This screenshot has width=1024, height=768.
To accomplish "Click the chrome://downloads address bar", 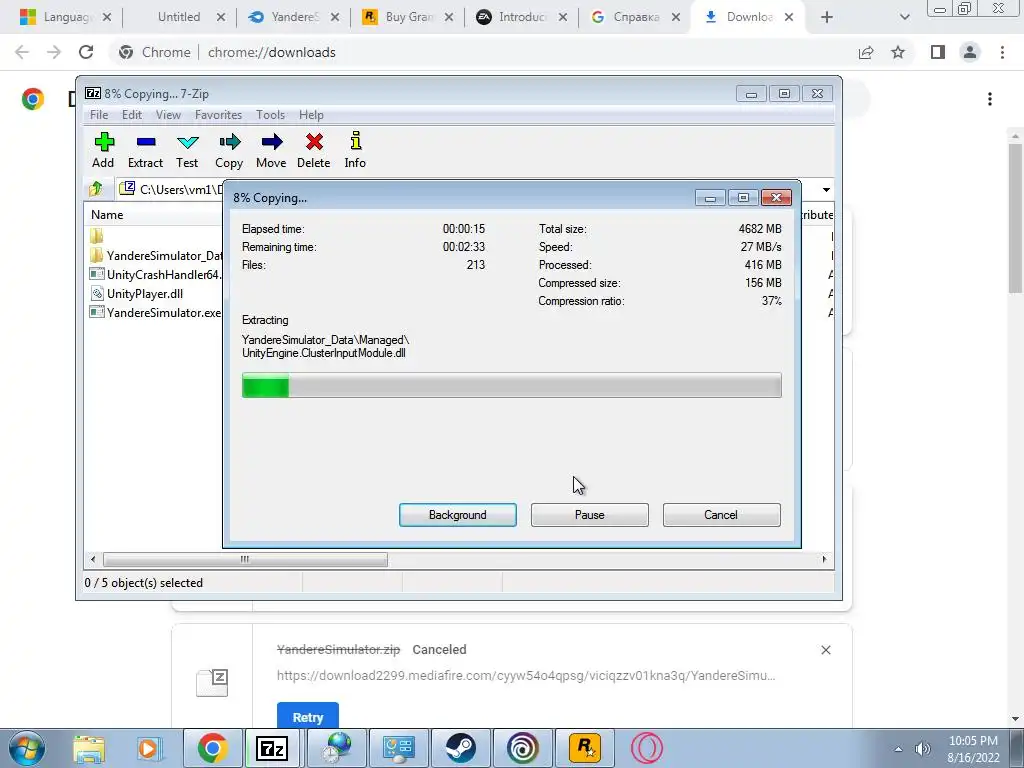I will click(x=483, y=52).
